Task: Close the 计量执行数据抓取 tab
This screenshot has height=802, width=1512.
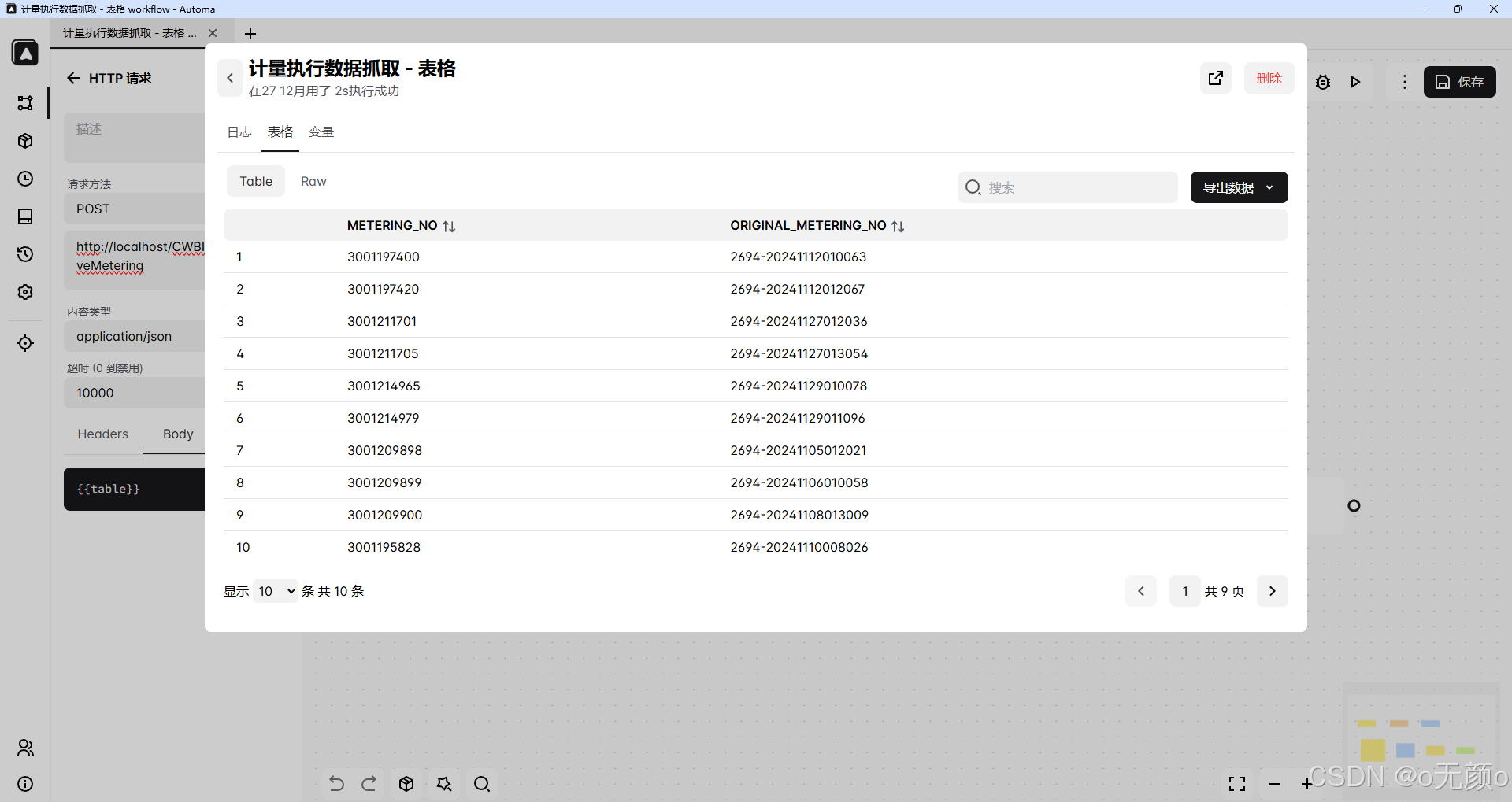Action: [x=213, y=33]
